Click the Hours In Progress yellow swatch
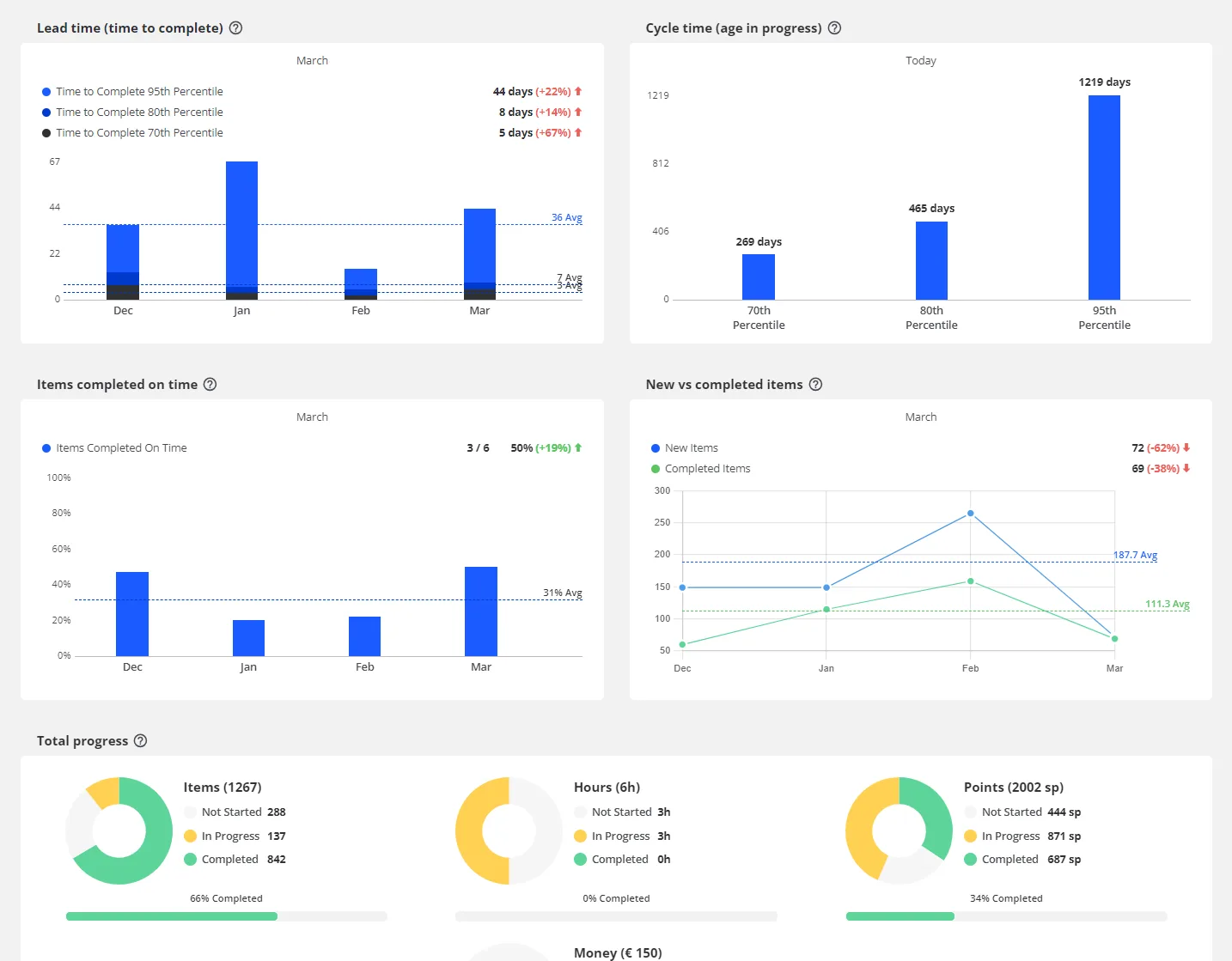1232x961 pixels. click(x=581, y=836)
